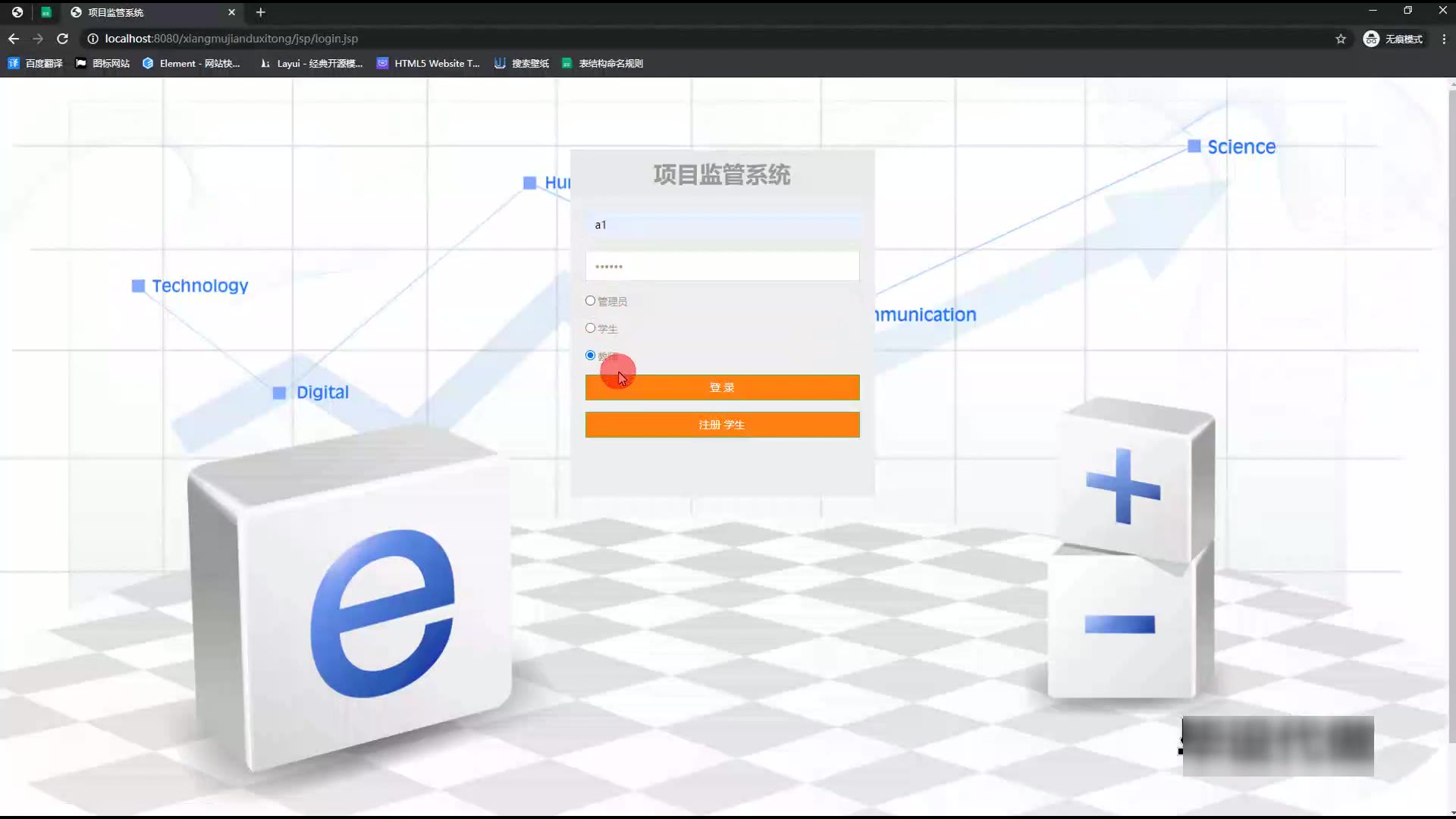Open the 百度翻译 bookmark

tap(35, 64)
